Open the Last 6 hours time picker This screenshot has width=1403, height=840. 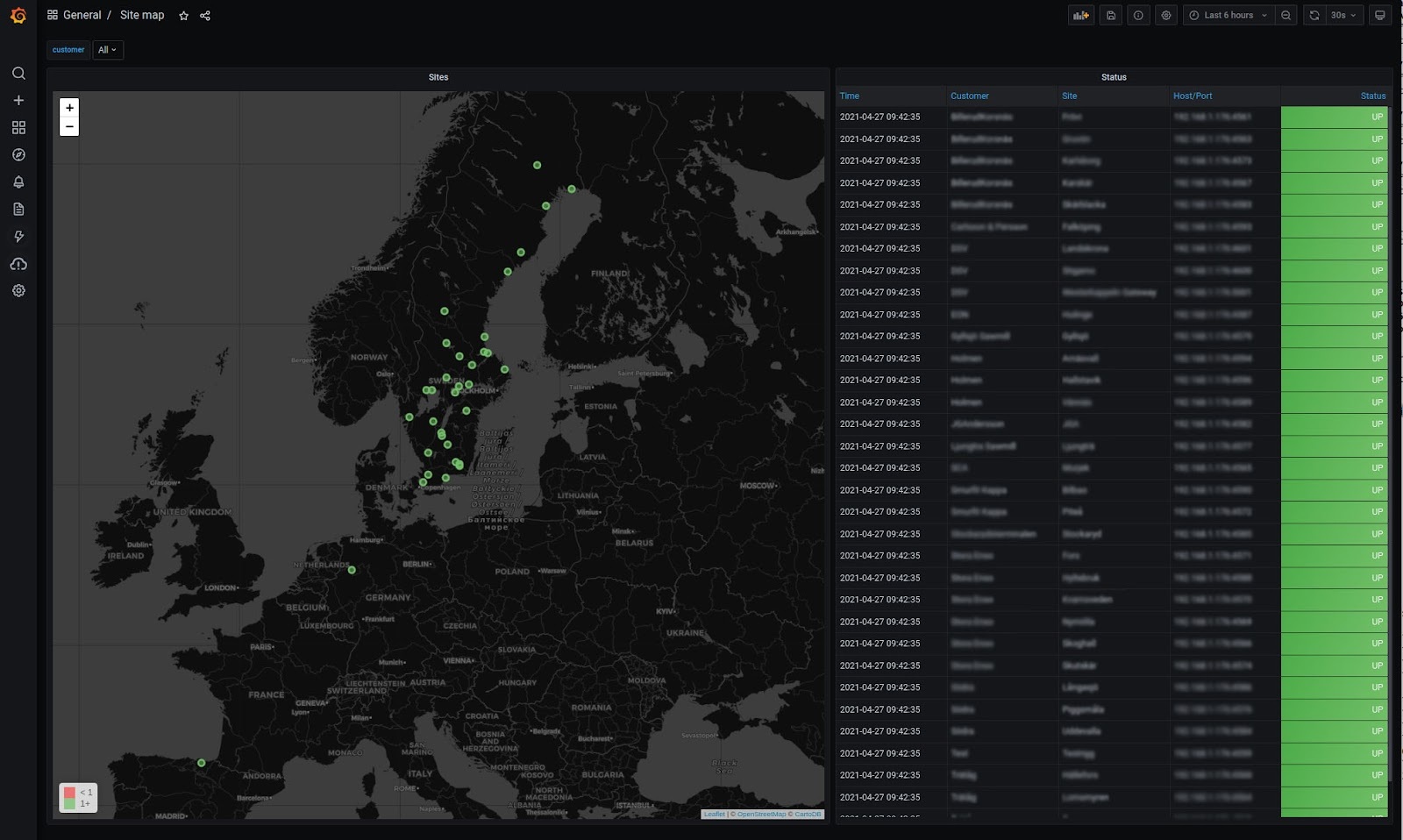click(1228, 16)
